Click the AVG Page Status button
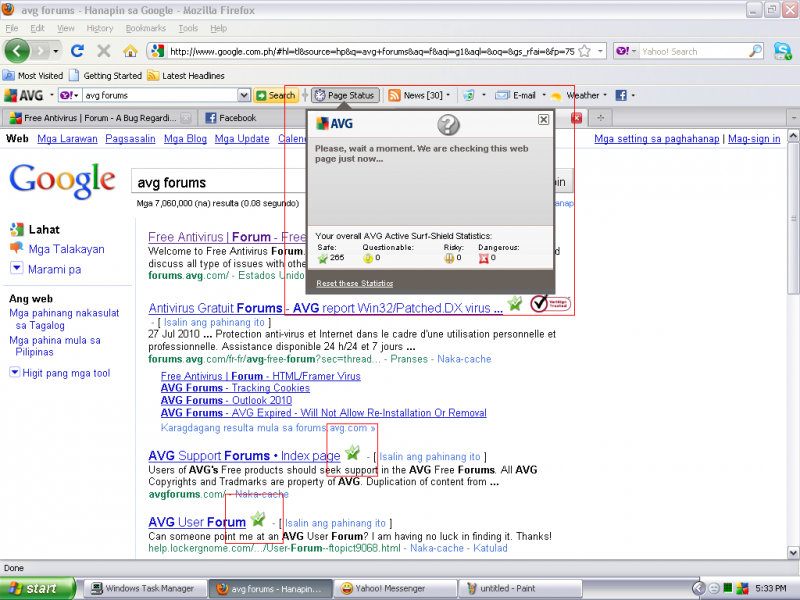This screenshot has width=800, height=600. click(344, 95)
